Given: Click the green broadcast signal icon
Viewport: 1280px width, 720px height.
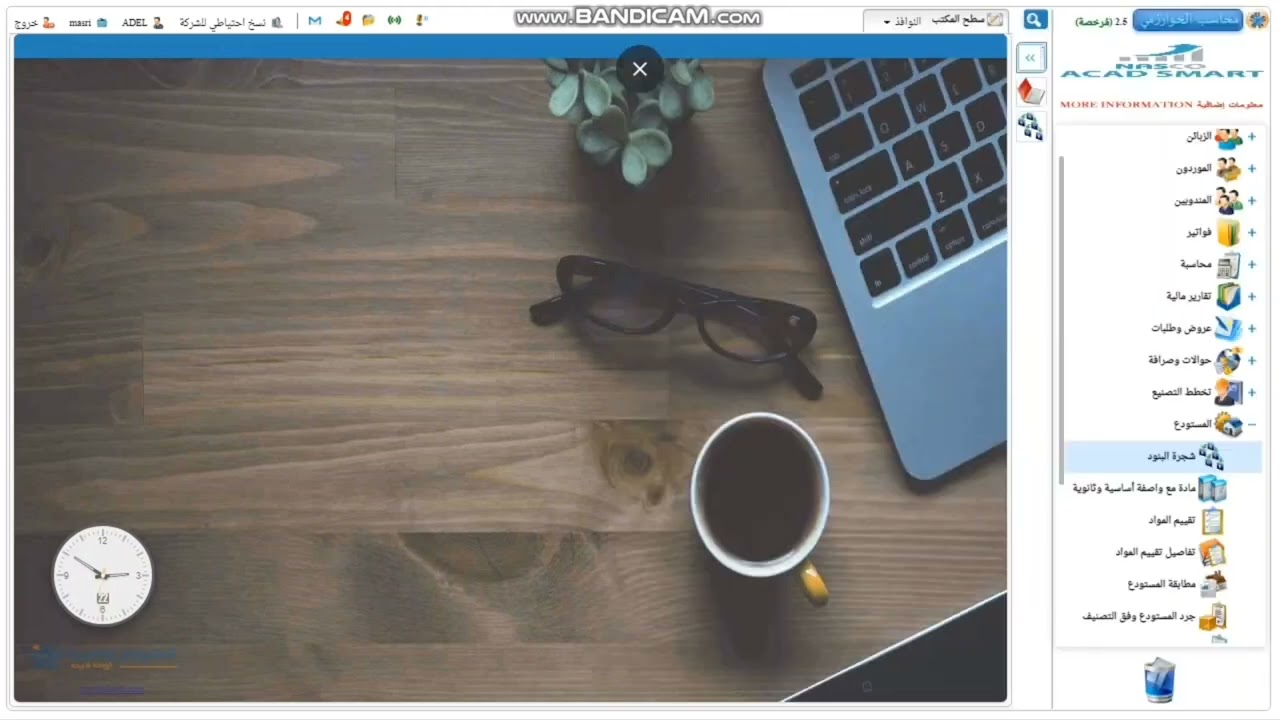Looking at the screenshot, I should (x=394, y=20).
